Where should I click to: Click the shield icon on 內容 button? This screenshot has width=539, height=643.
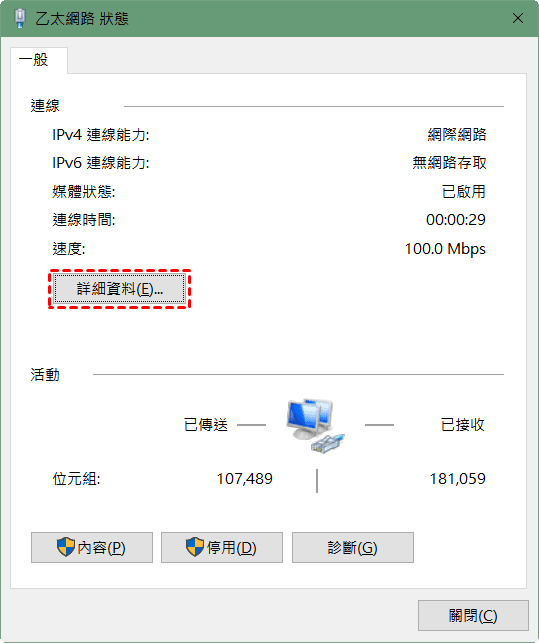(66, 547)
